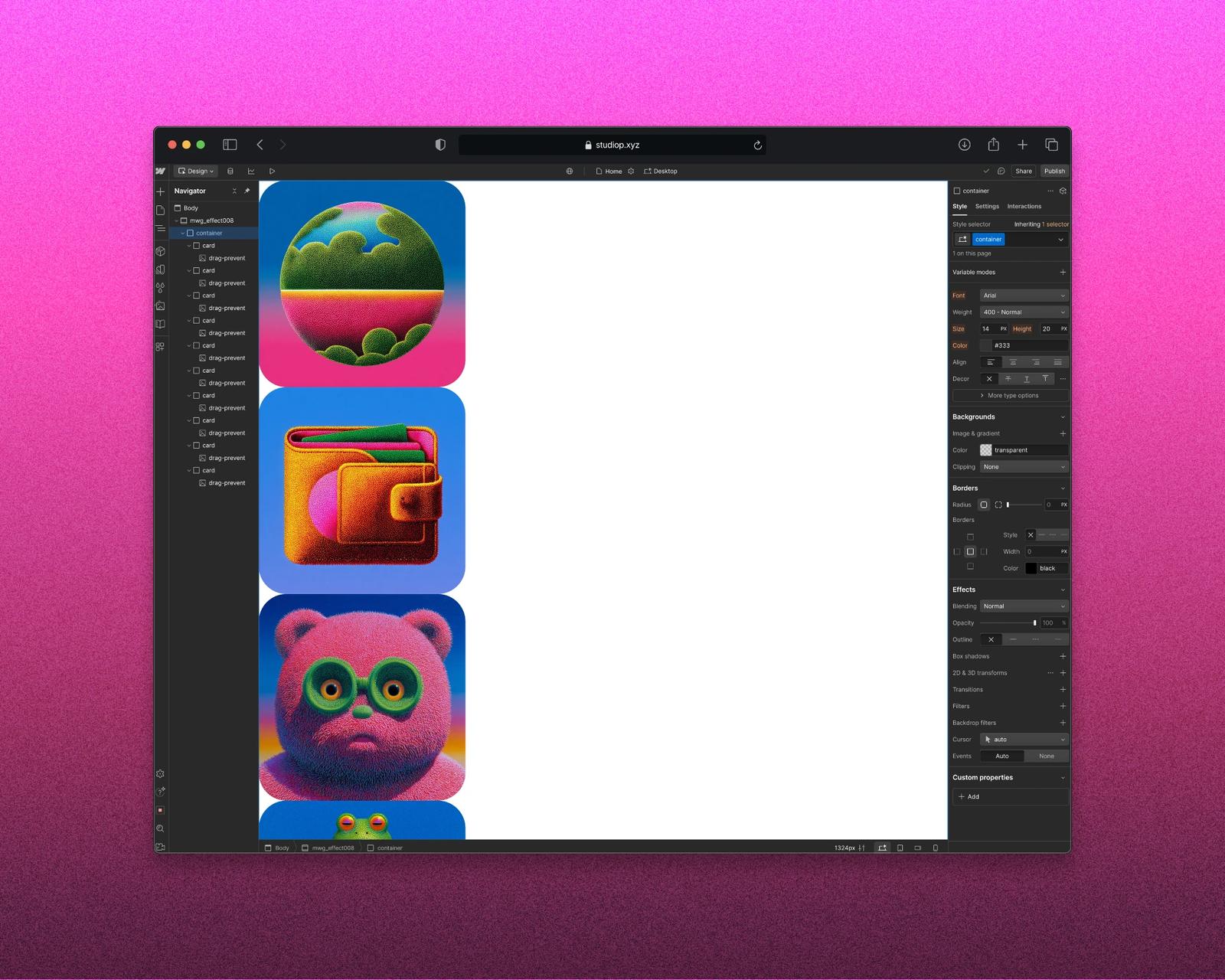Expand More type options
Image resolution: width=1225 pixels, height=980 pixels.
(x=1010, y=396)
